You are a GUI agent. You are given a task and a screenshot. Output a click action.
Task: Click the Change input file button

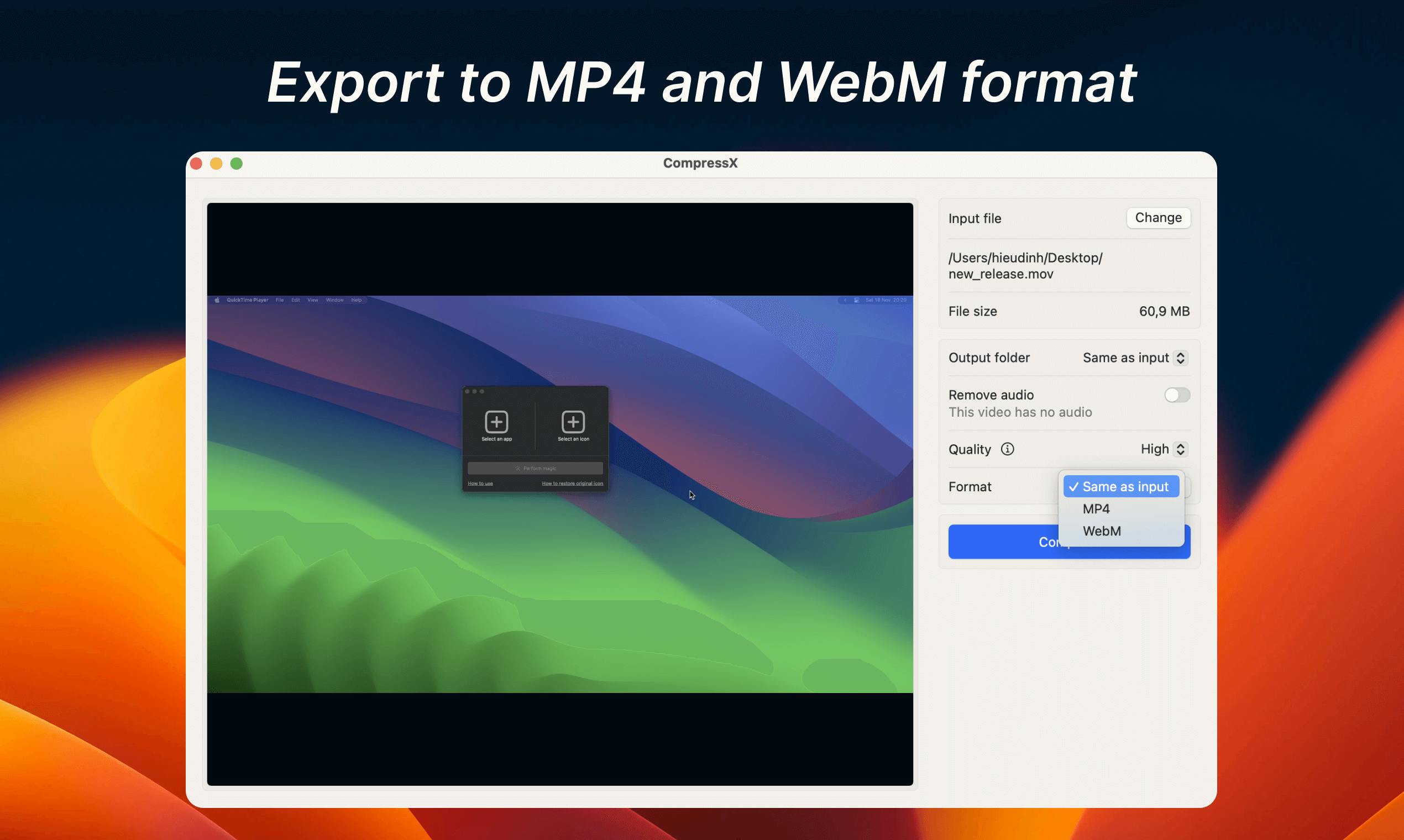point(1159,218)
